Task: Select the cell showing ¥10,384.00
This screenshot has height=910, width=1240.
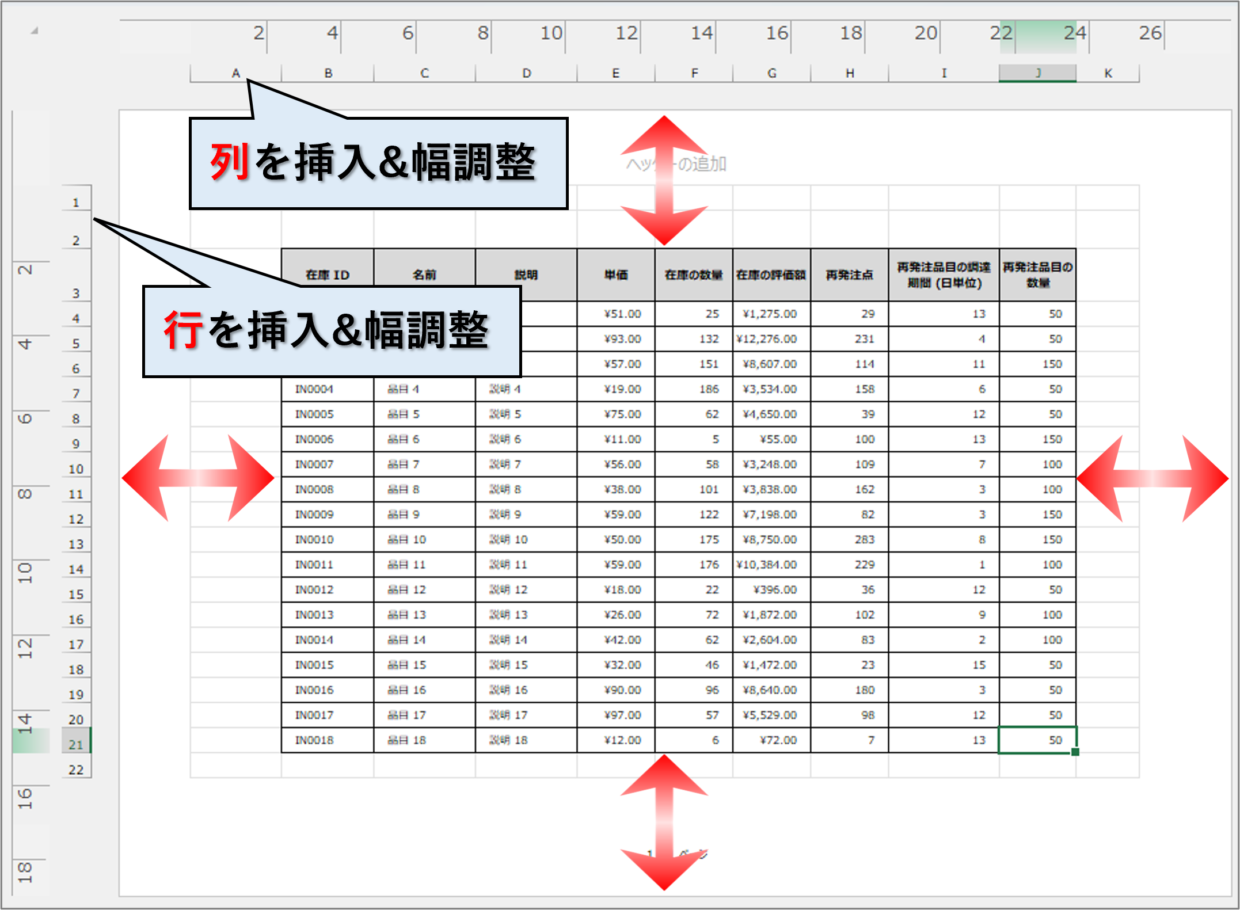Action: [771, 565]
